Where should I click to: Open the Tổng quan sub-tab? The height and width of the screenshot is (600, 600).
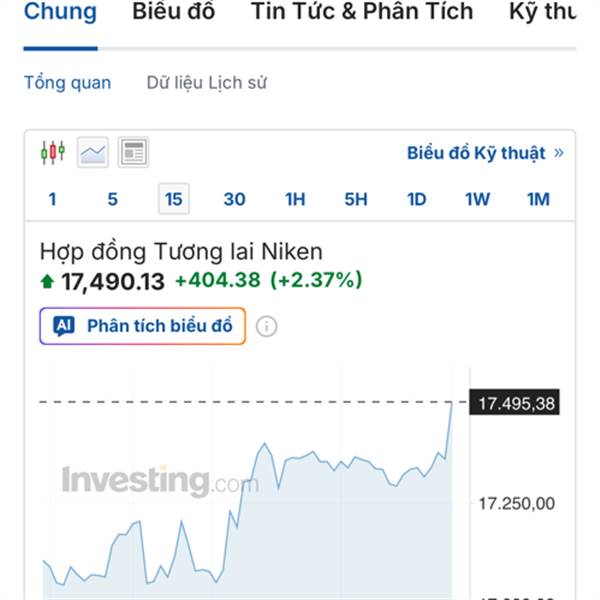coord(68,83)
